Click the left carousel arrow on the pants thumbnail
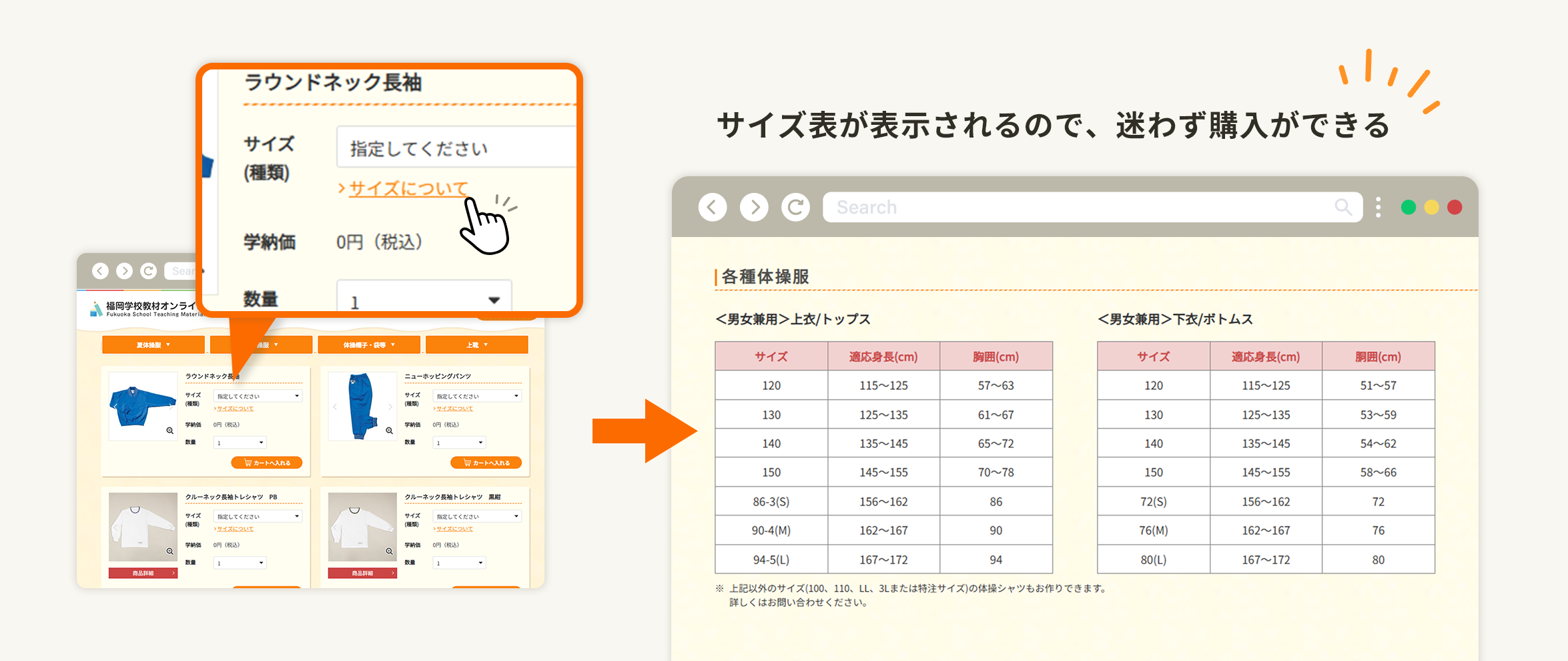The height and width of the screenshot is (661, 1568). coord(334,406)
